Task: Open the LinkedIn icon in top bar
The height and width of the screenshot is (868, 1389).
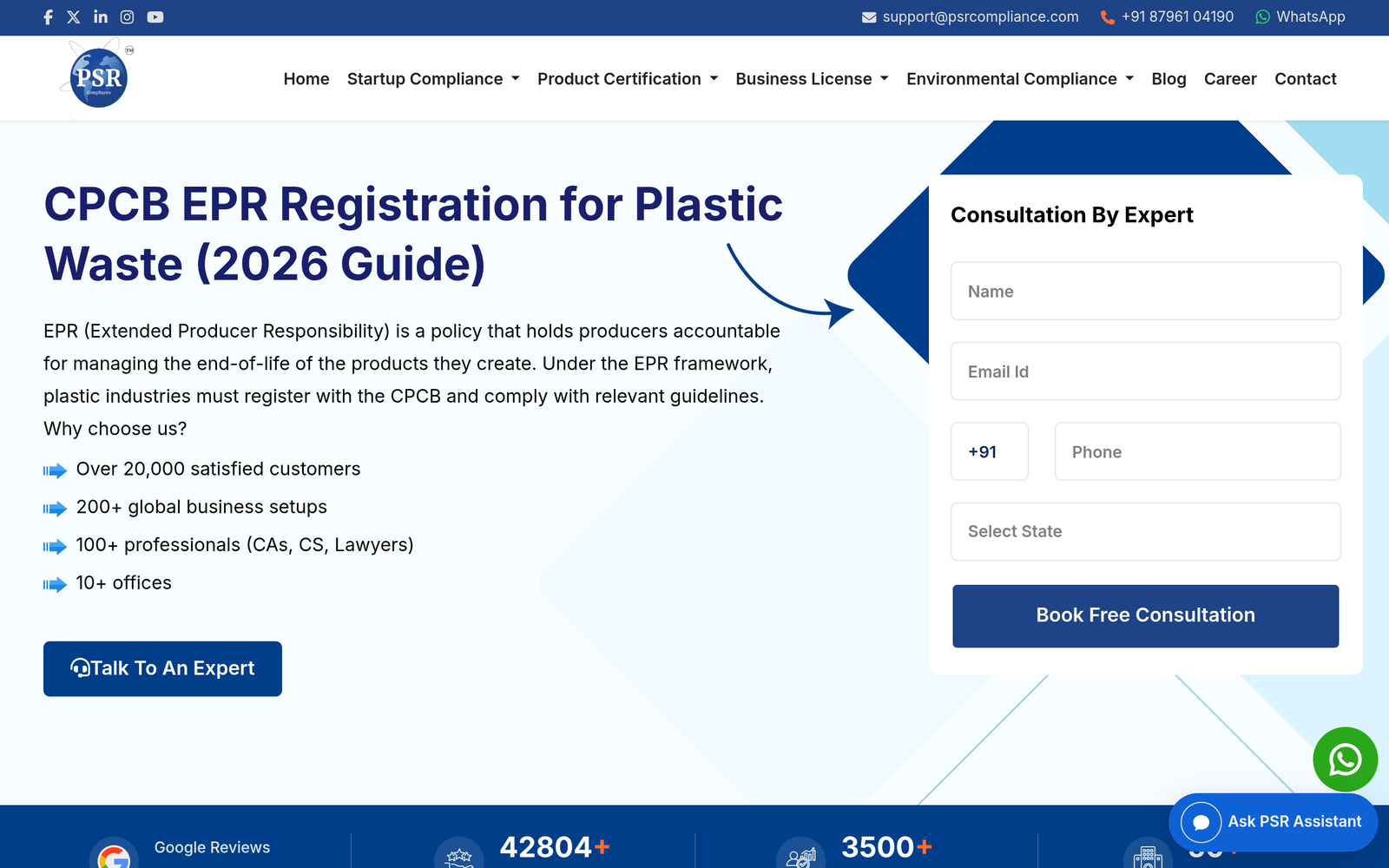Action: tap(101, 16)
